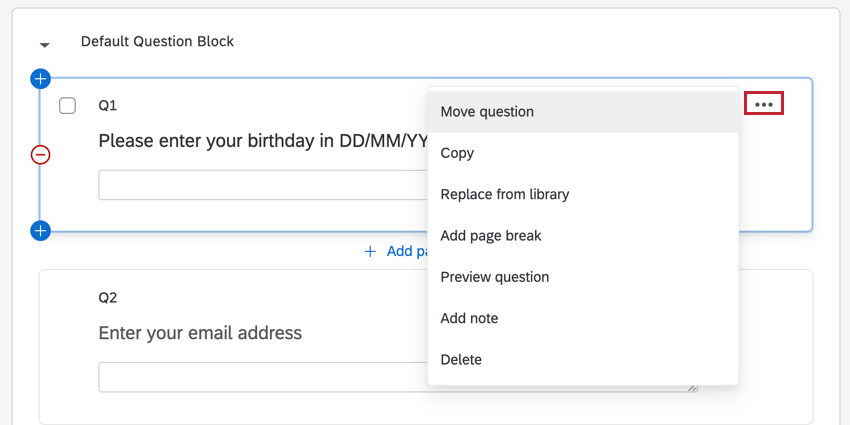
Task: Click the Q1 birthday answer text field
Action: coord(262,185)
